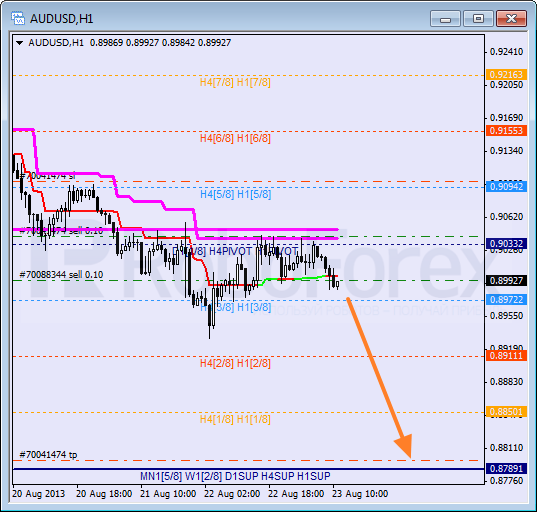Expand the AUDUSD,H1 chart dropdown triangle
Viewport: 537px width, 512px height.
20,43
